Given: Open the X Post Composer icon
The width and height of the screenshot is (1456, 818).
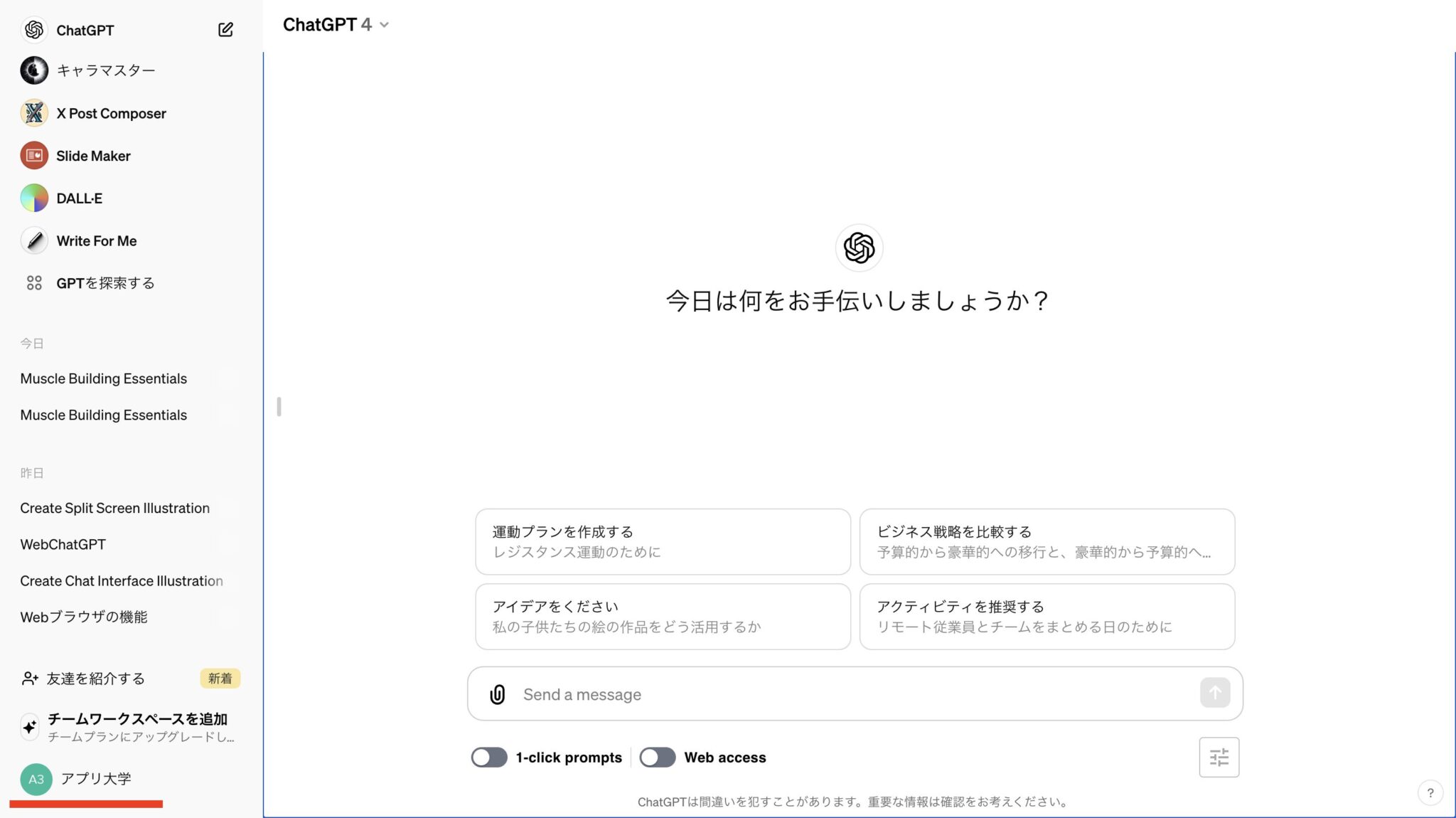Looking at the screenshot, I should tap(34, 113).
